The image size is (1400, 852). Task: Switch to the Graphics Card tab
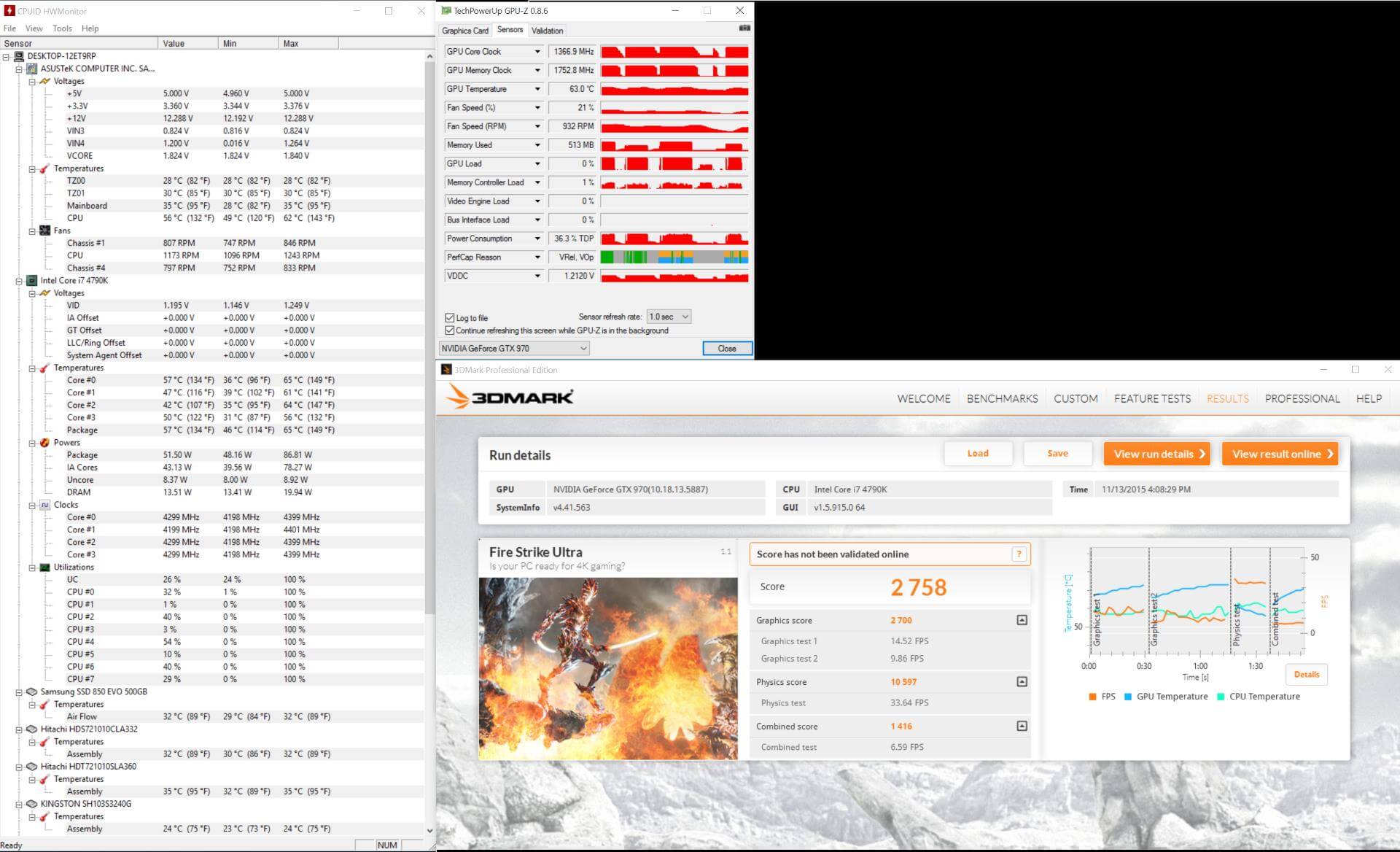464,31
